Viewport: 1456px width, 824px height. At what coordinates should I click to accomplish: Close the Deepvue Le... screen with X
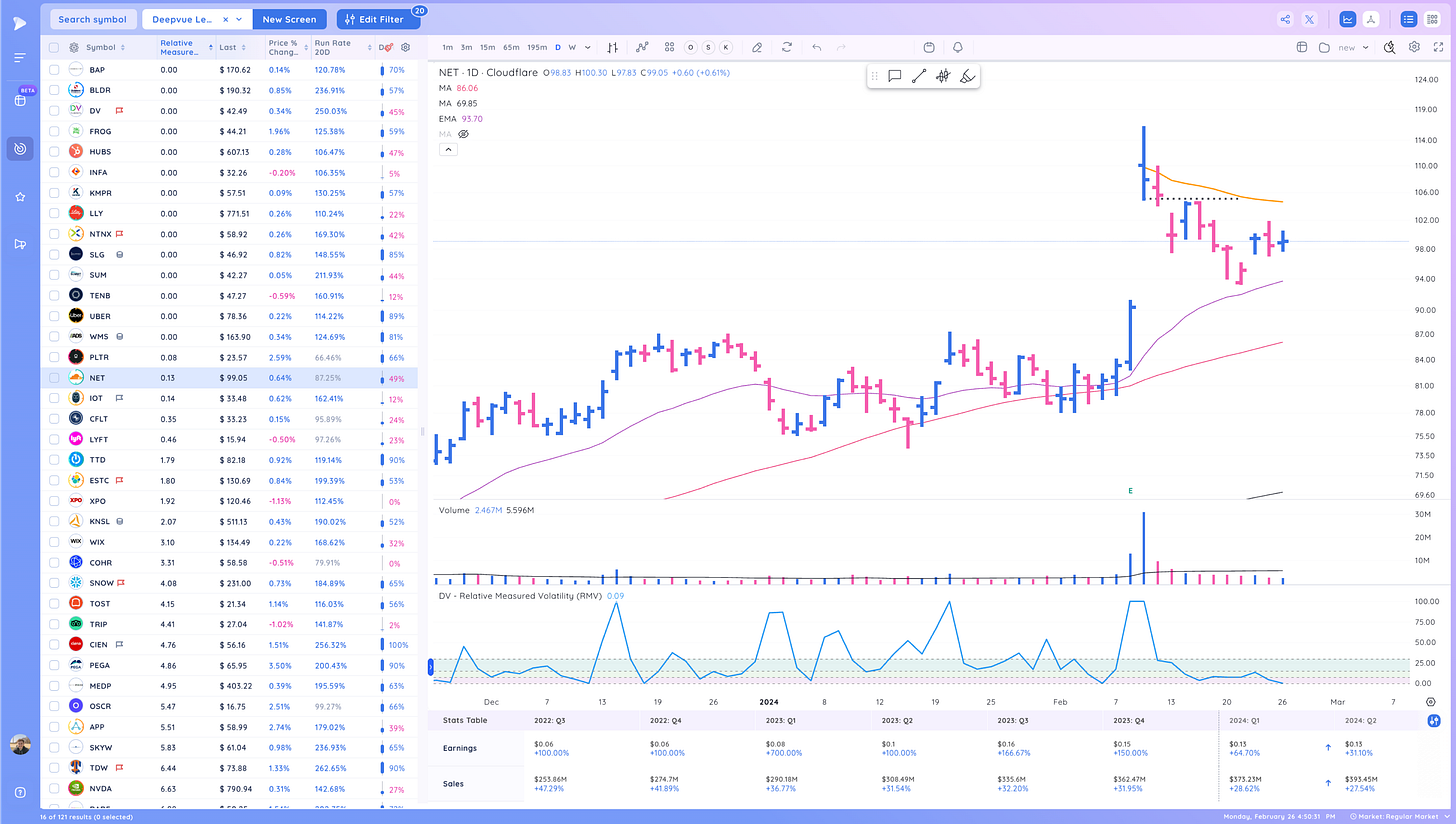coord(226,19)
